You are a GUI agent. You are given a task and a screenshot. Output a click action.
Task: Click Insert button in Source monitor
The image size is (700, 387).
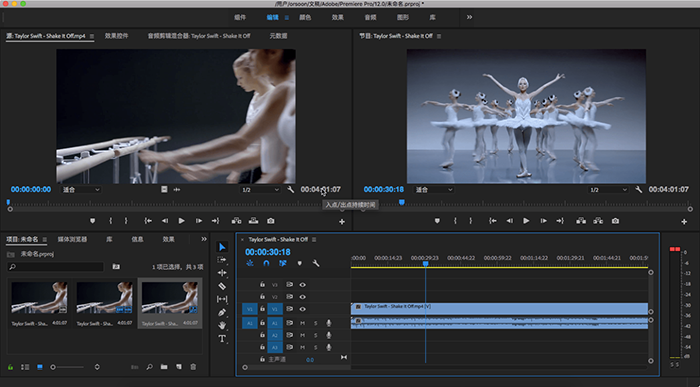(236, 221)
